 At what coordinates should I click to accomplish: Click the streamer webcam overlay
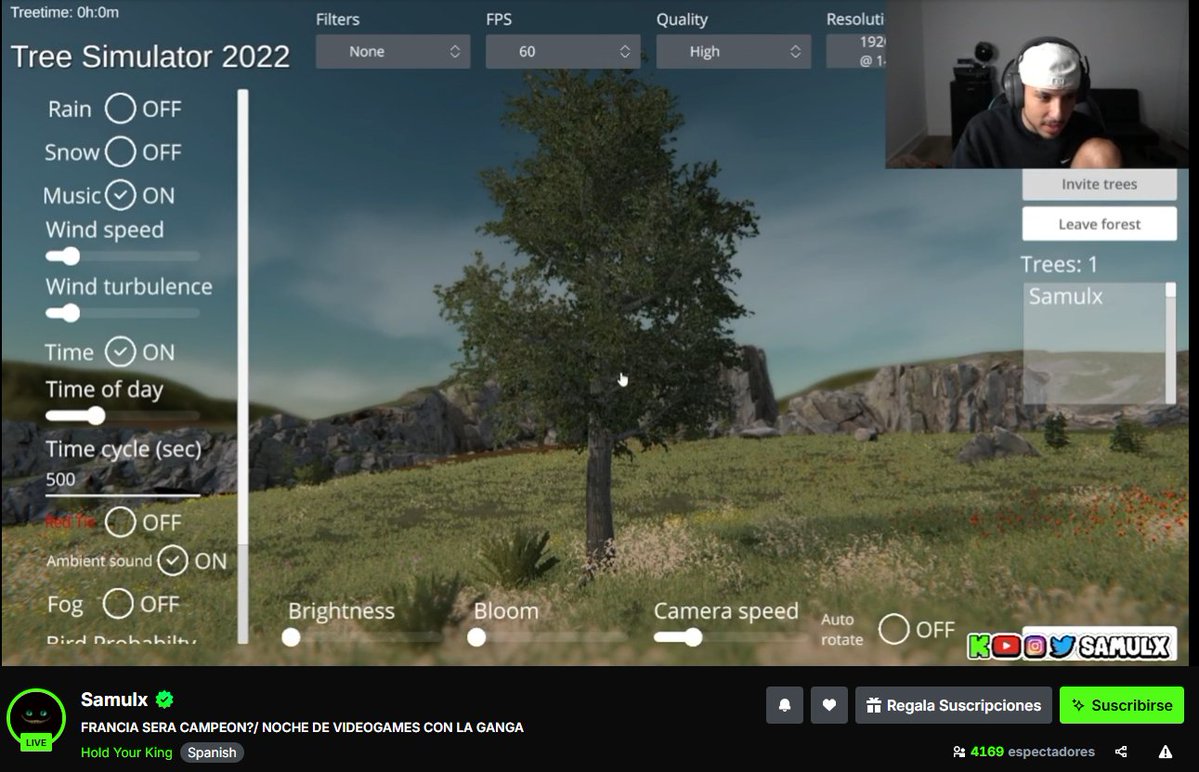tap(1037, 84)
